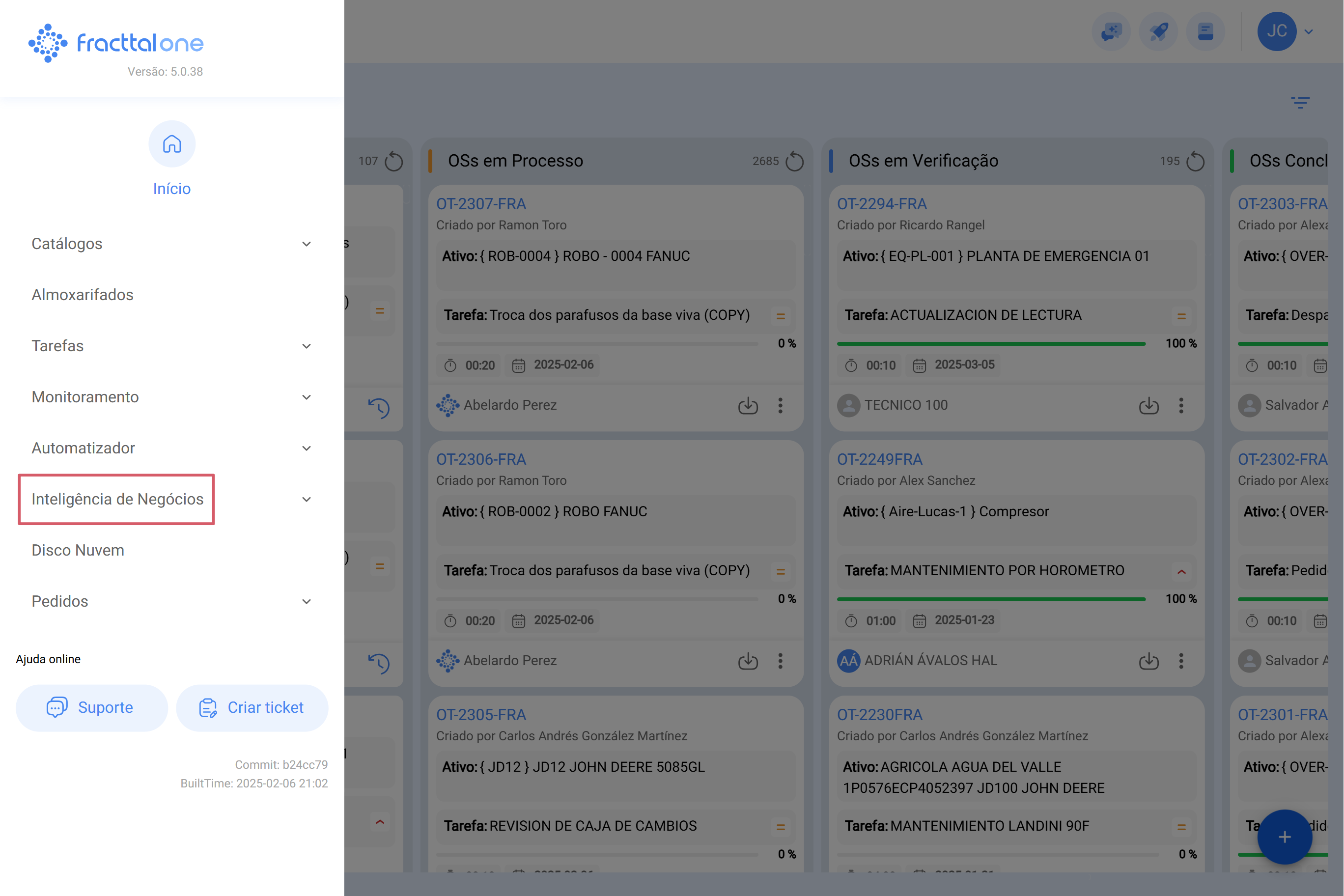Refresh the OSs em Verificação column
Image resolution: width=1344 pixels, height=896 pixels.
pos(1195,161)
